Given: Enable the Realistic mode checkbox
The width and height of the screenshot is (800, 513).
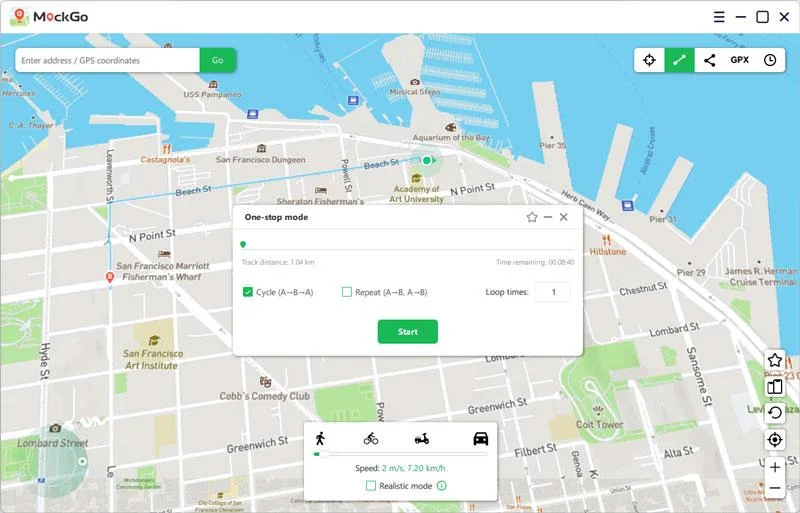Looking at the screenshot, I should tap(371, 486).
